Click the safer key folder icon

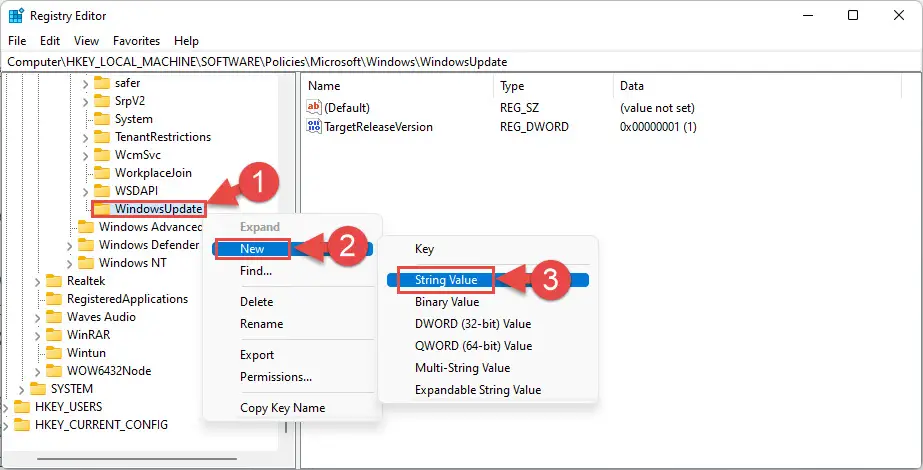point(102,82)
